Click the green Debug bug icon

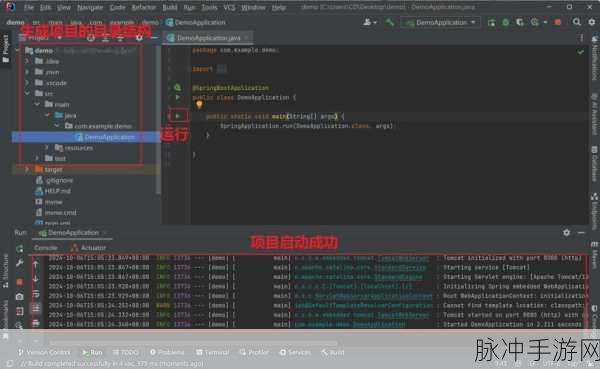click(x=505, y=23)
